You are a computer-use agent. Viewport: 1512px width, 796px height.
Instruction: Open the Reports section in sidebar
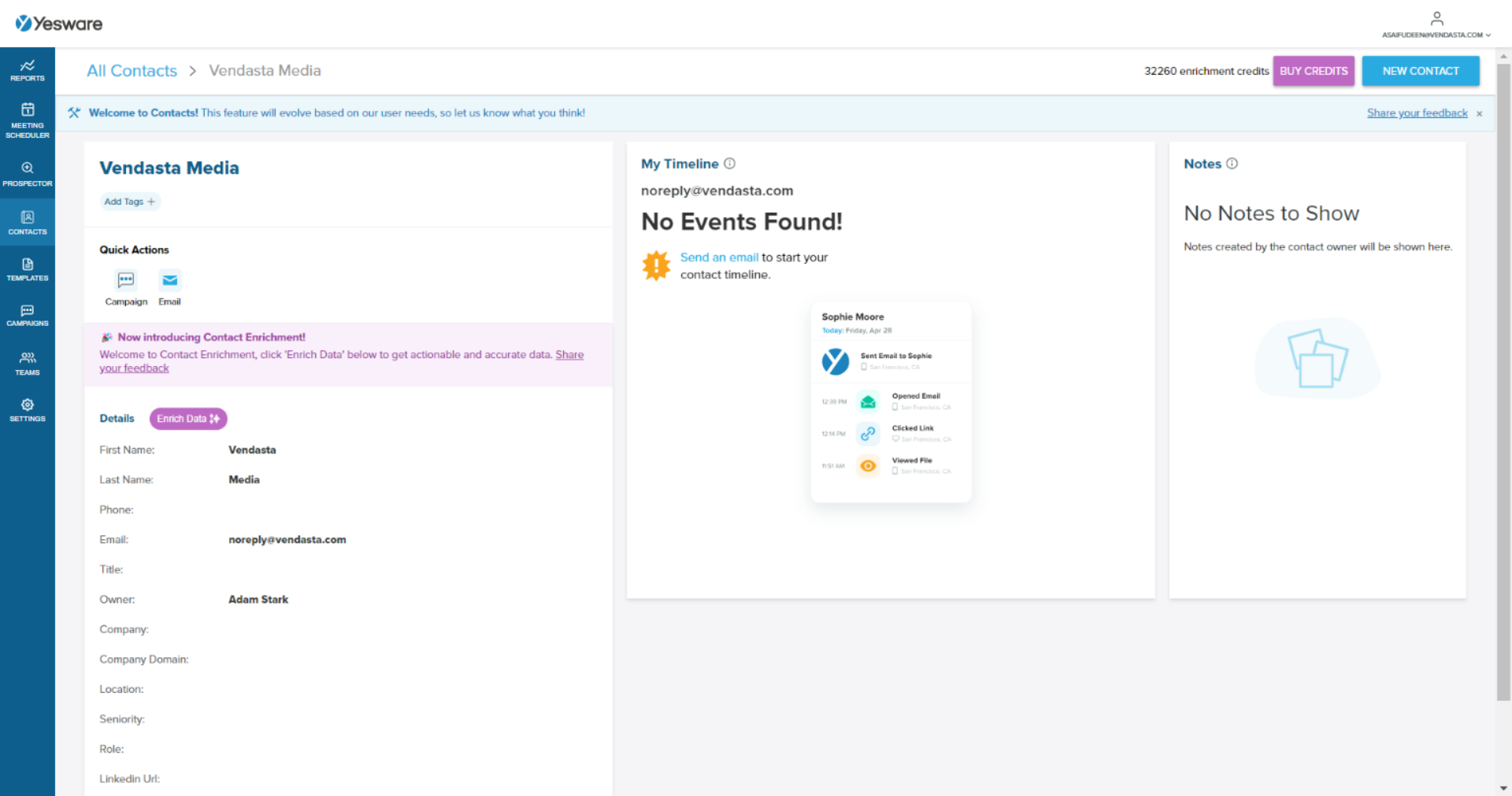click(x=28, y=70)
